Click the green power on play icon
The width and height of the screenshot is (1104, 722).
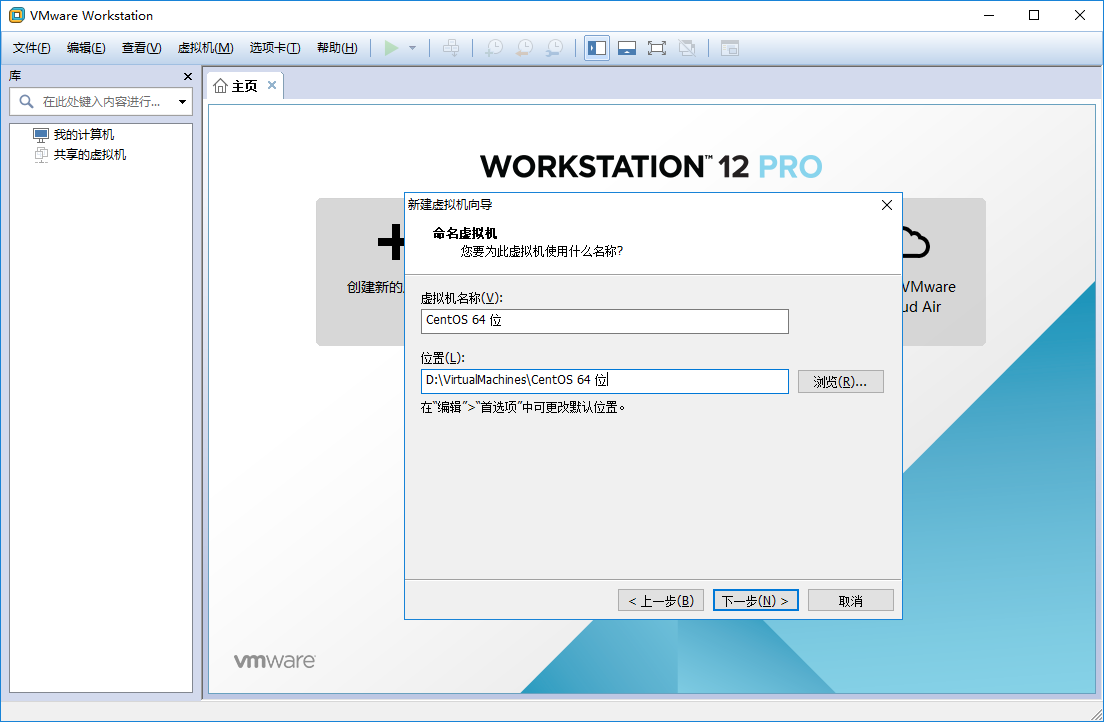[x=391, y=48]
